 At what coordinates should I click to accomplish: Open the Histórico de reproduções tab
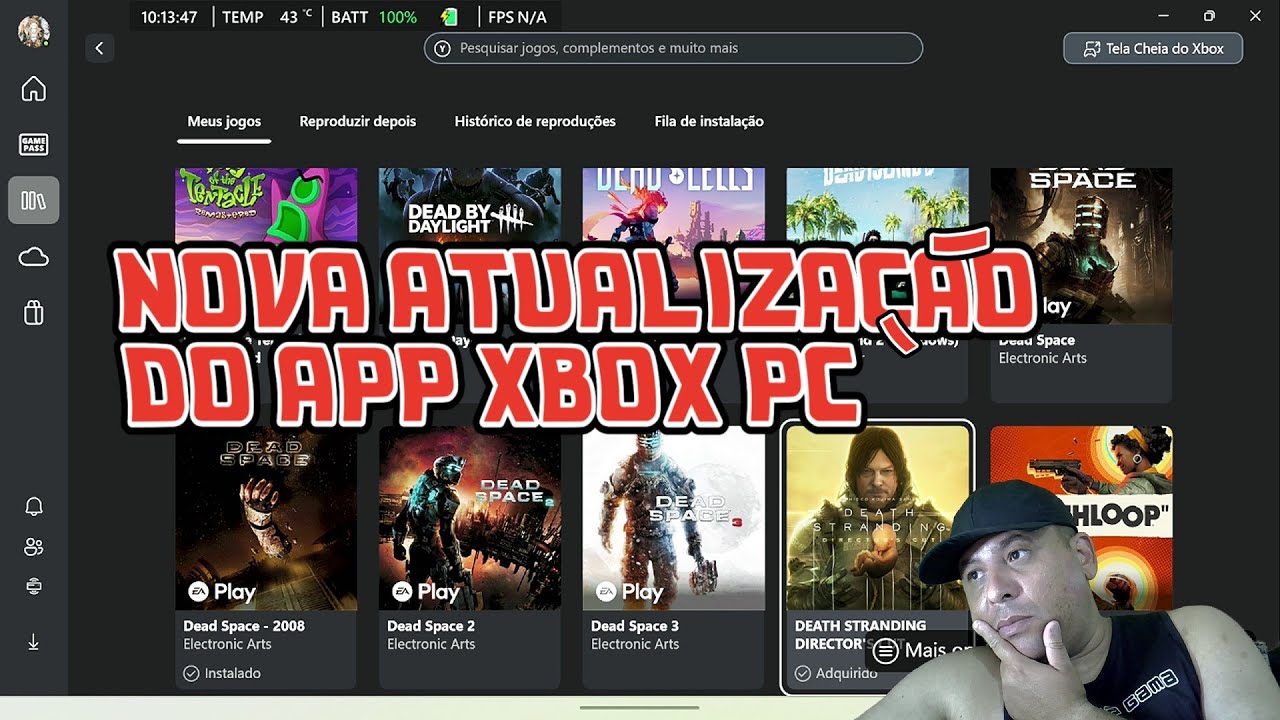(x=535, y=121)
